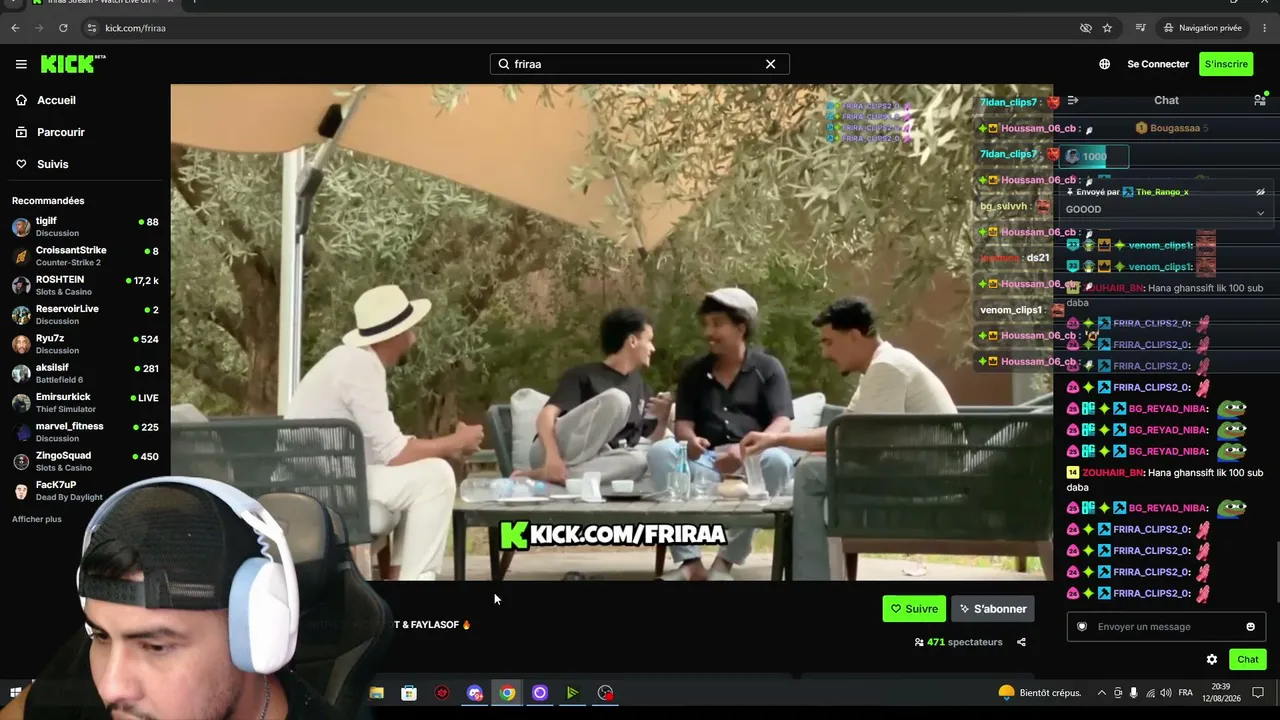Viewport: 1280px width, 720px height.
Task: Open the emoji picker in chat input
Action: 1250,627
